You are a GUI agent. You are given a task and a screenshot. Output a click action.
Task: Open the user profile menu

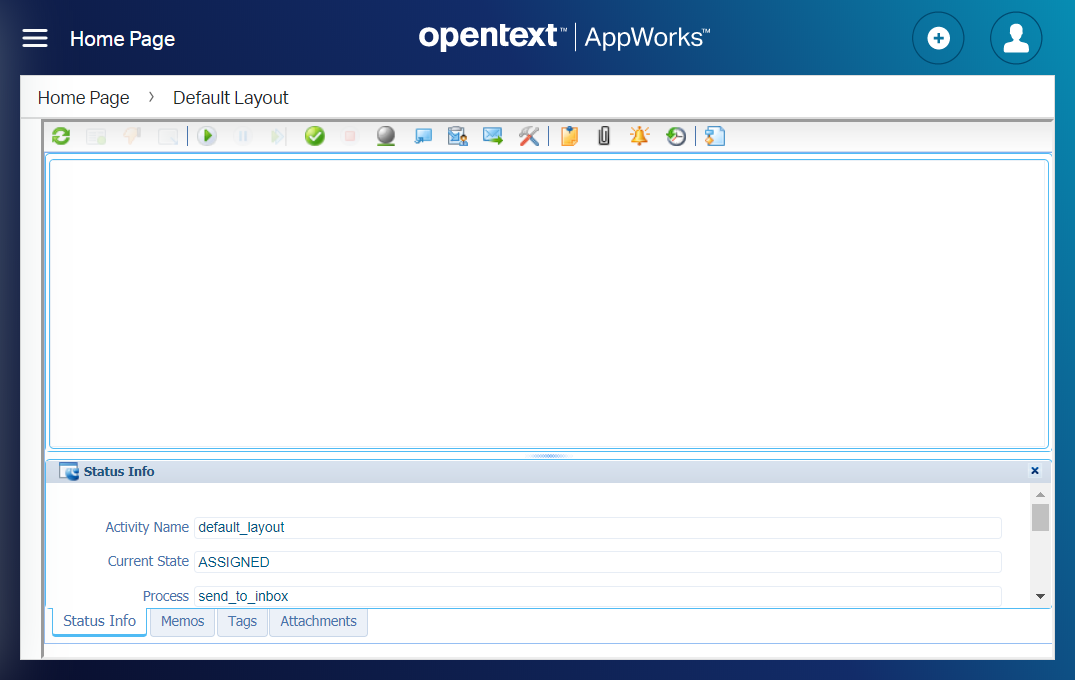pos(1016,37)
